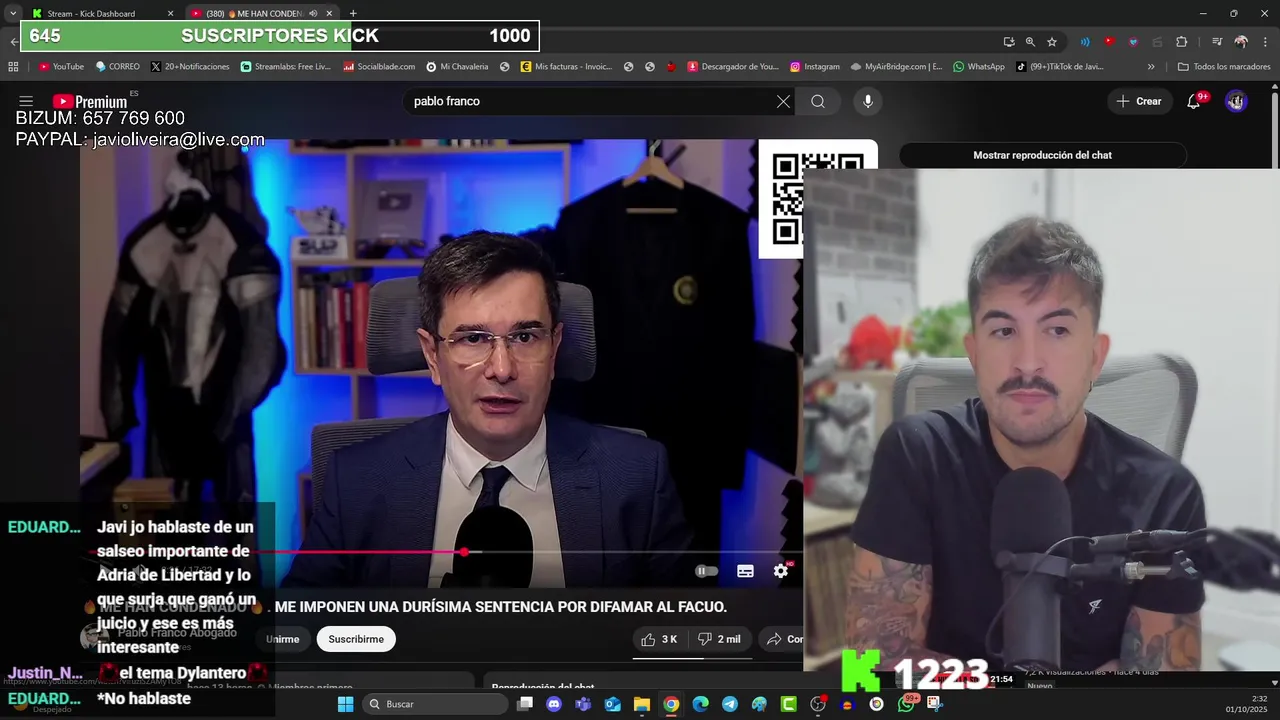Dislike the video showing 2 mil
This screenshot has height=720, width=1280.
[x=720, y=639]
